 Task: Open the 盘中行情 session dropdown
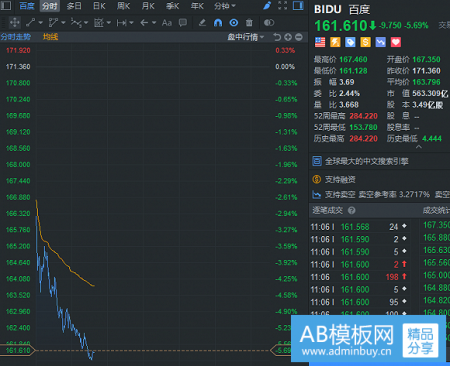pyautogui.click(x=246, y=37)
